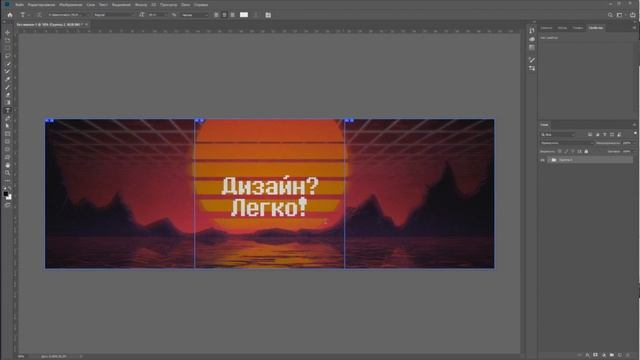
Task: Hide the Группа 1 layer group
Action: [542, 160]
